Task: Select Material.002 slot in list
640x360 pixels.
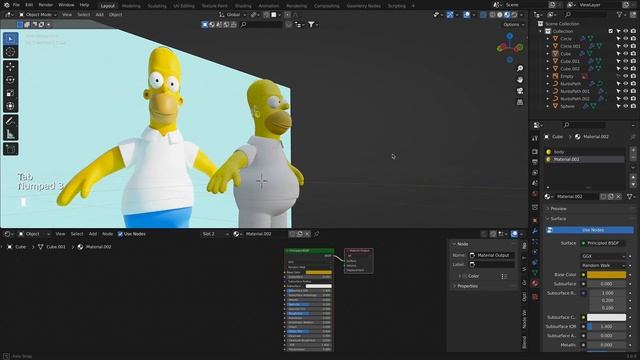Action: click(584, 159)
